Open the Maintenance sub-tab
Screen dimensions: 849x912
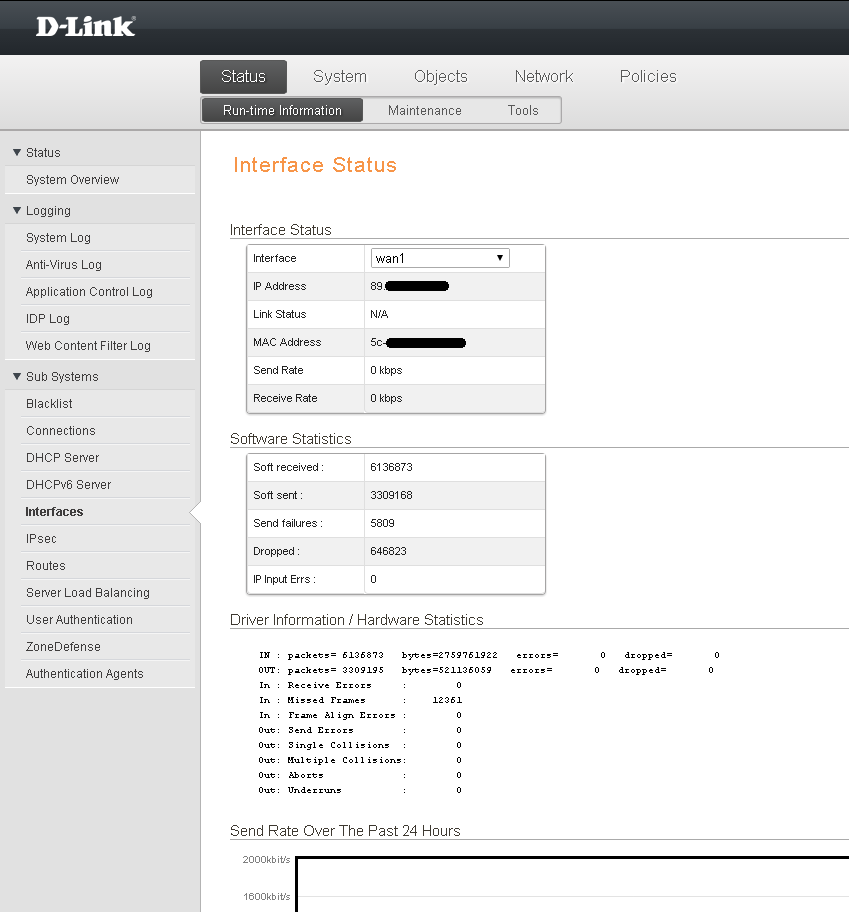click(x=424, y=111)
